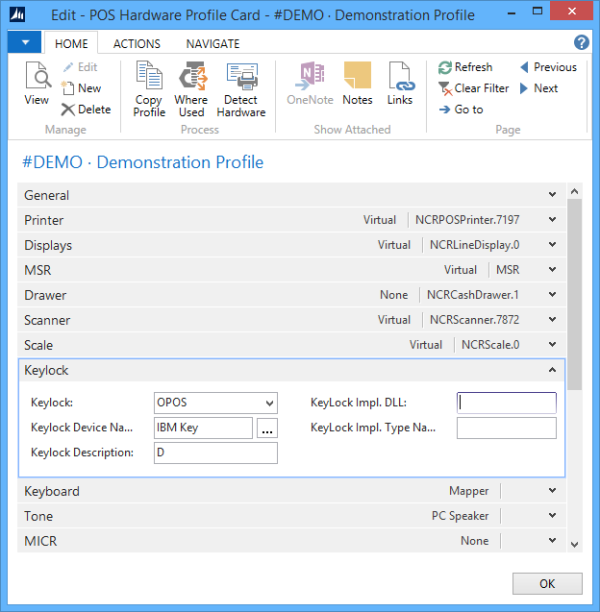Image resolution: width=600 pixels, height=612 pixels.
Task: Click Refresh in the Page group
Action: [x=465, y=67]
